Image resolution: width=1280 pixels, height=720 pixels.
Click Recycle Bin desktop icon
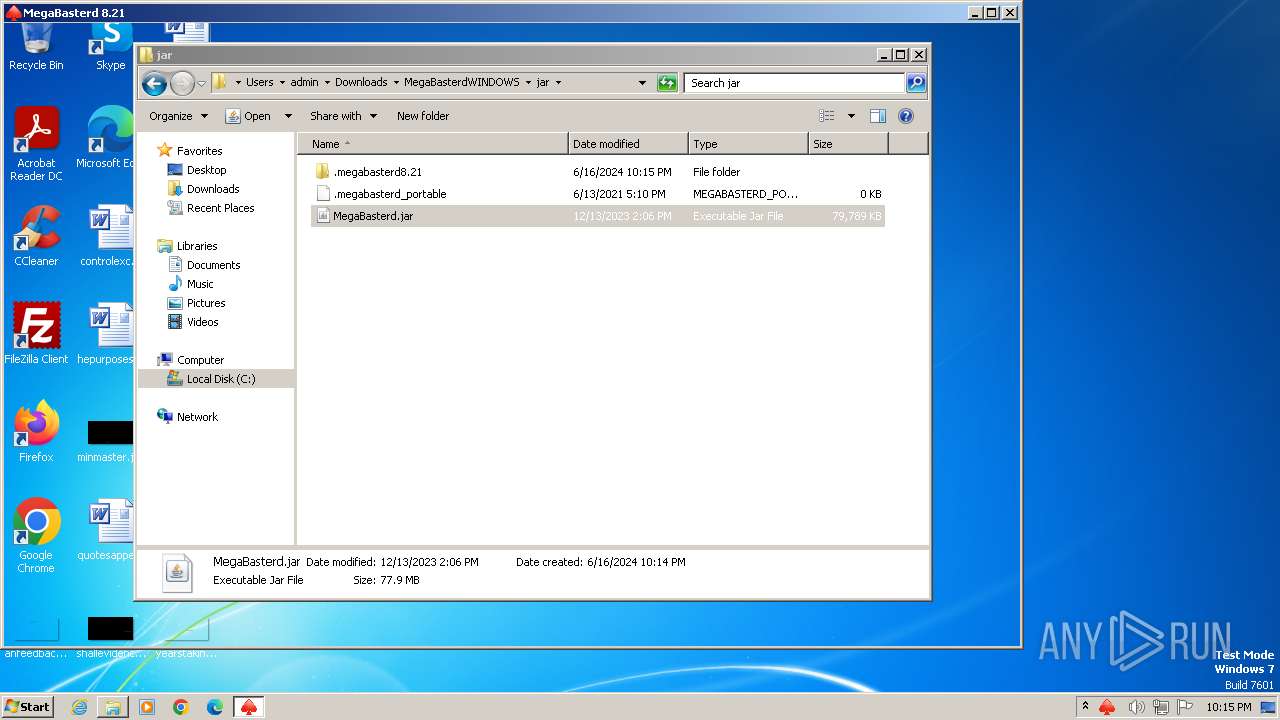tap(36, 46)
